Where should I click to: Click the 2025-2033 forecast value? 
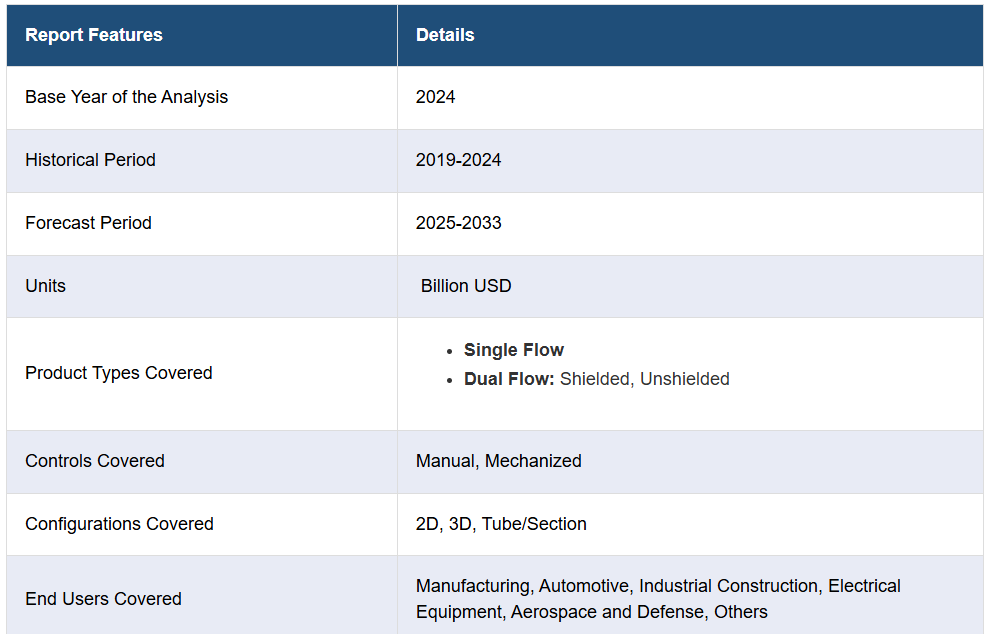[458, 223]
